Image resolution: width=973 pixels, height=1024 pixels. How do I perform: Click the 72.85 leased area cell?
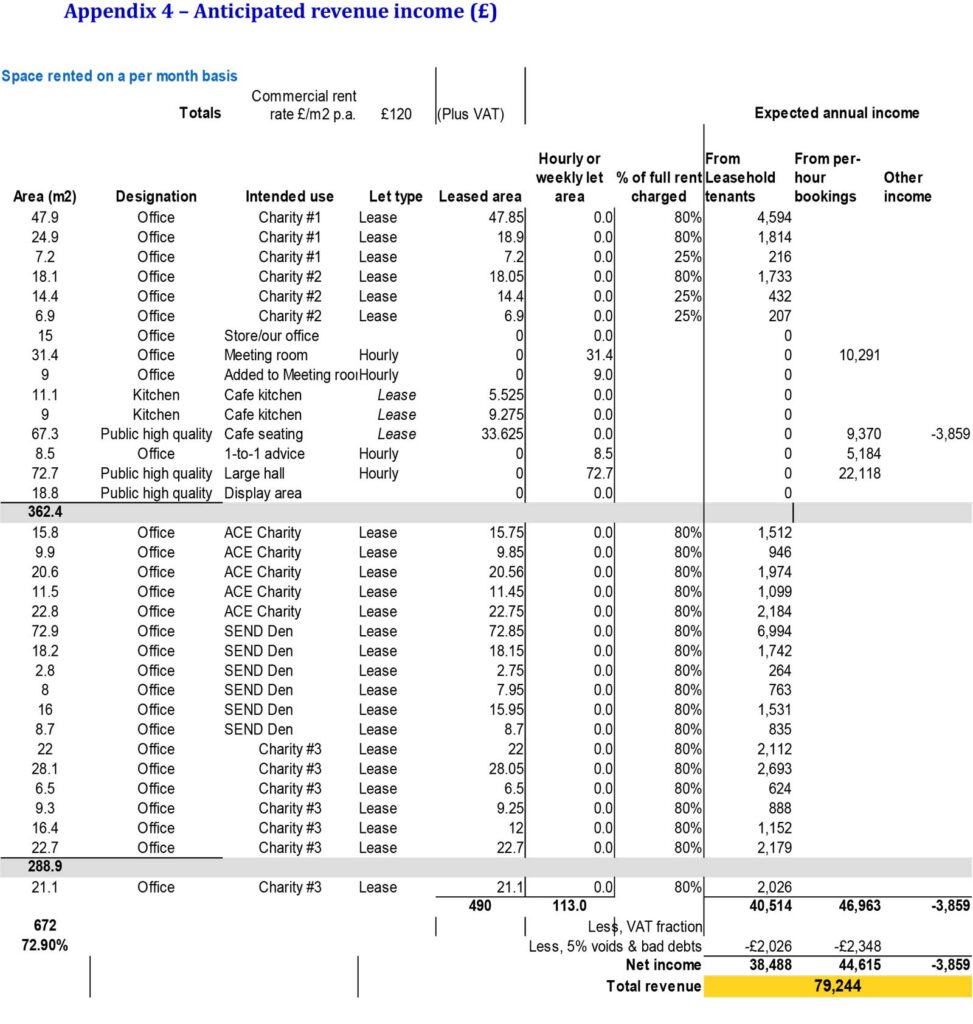(506, 632)
